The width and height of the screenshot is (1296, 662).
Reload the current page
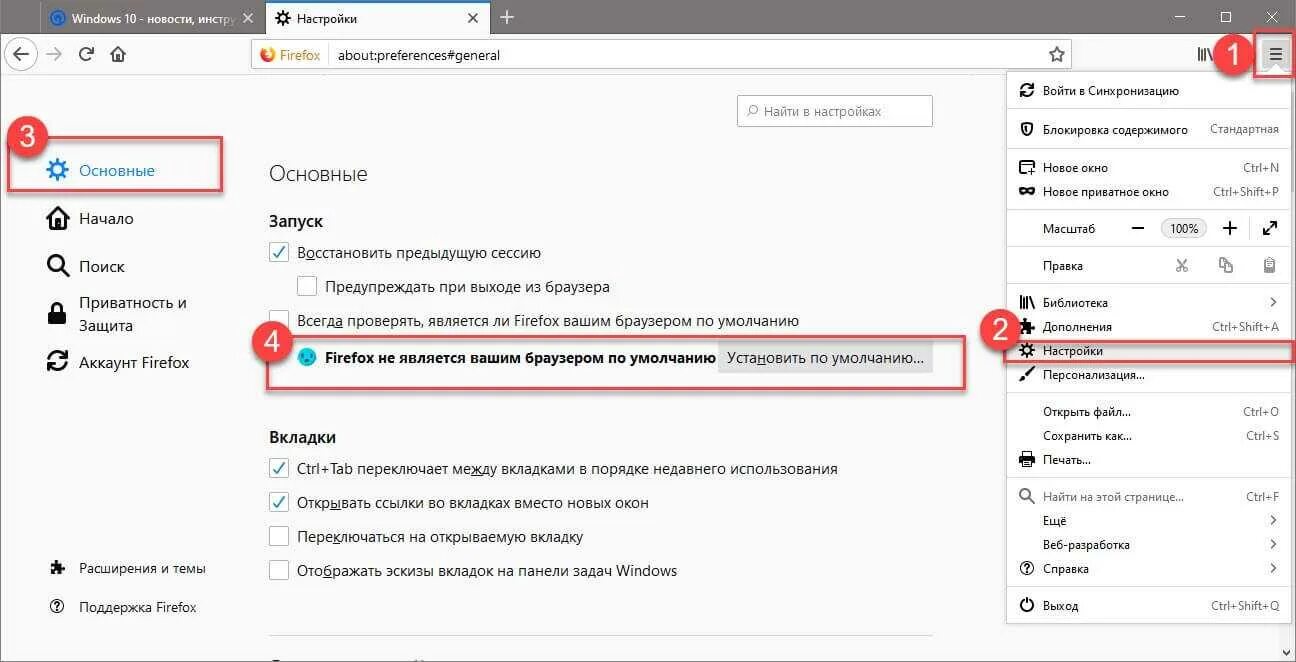pos(87,54)
